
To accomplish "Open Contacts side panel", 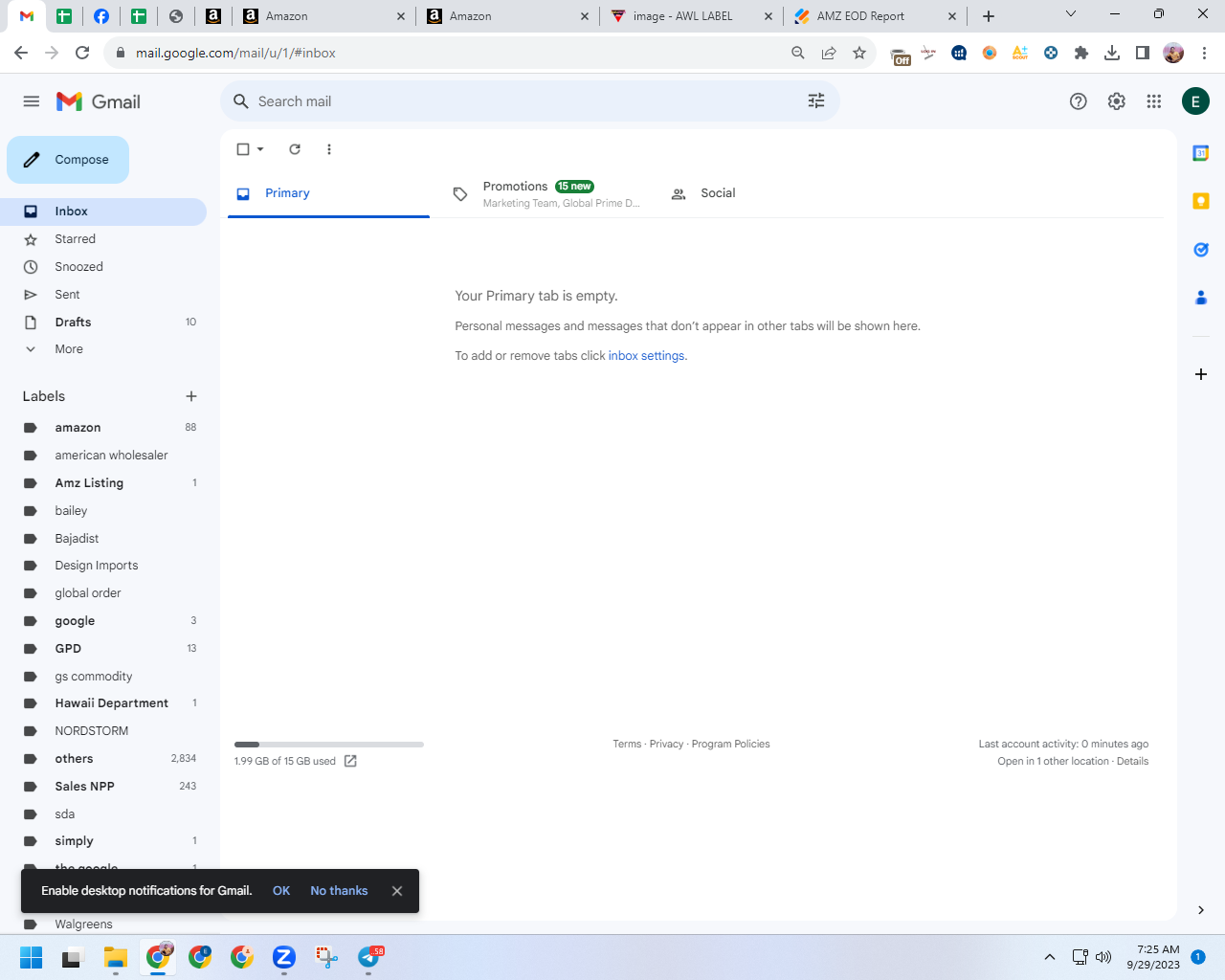I will point(1201,298).
